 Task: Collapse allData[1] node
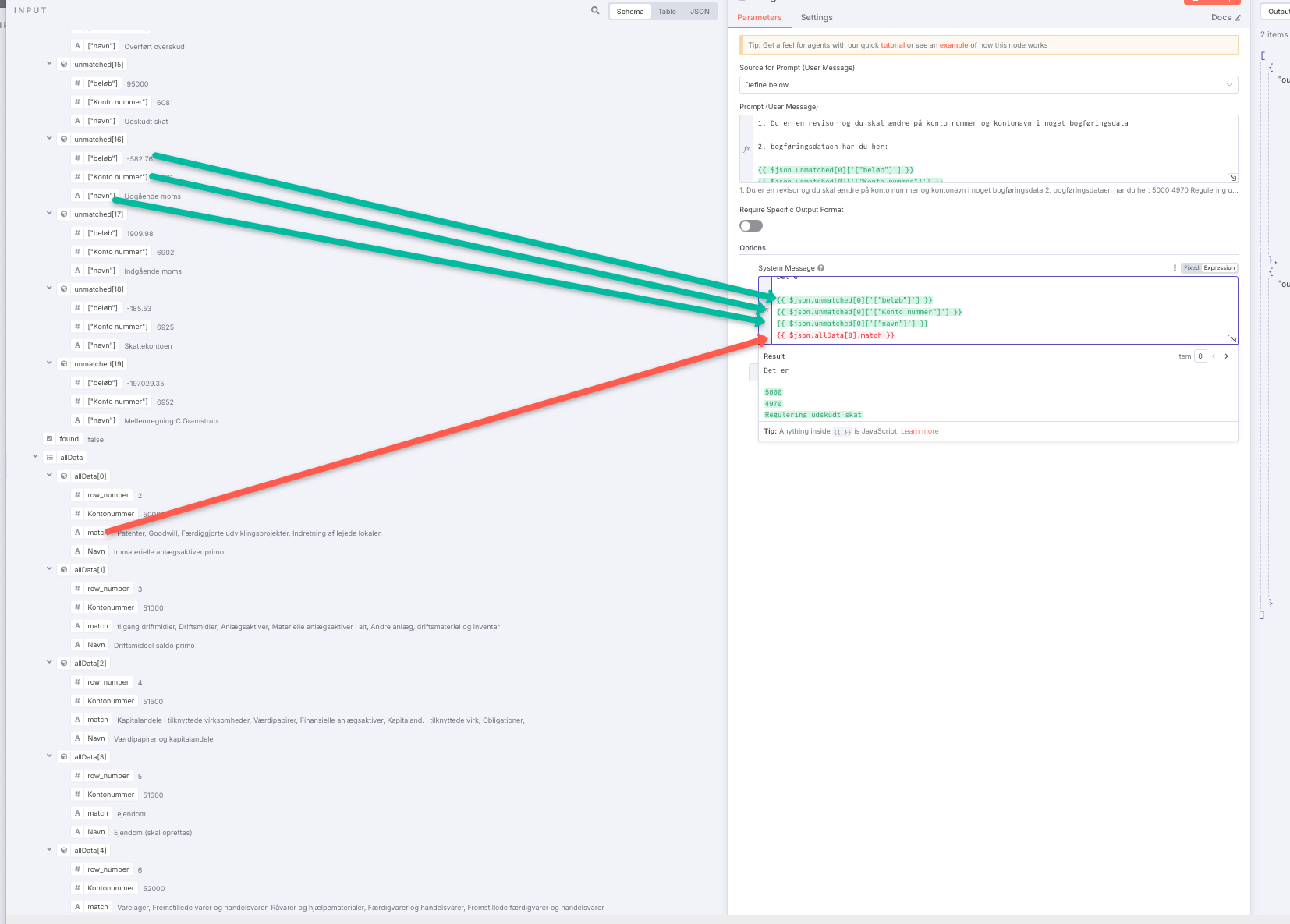coord(49,569)
